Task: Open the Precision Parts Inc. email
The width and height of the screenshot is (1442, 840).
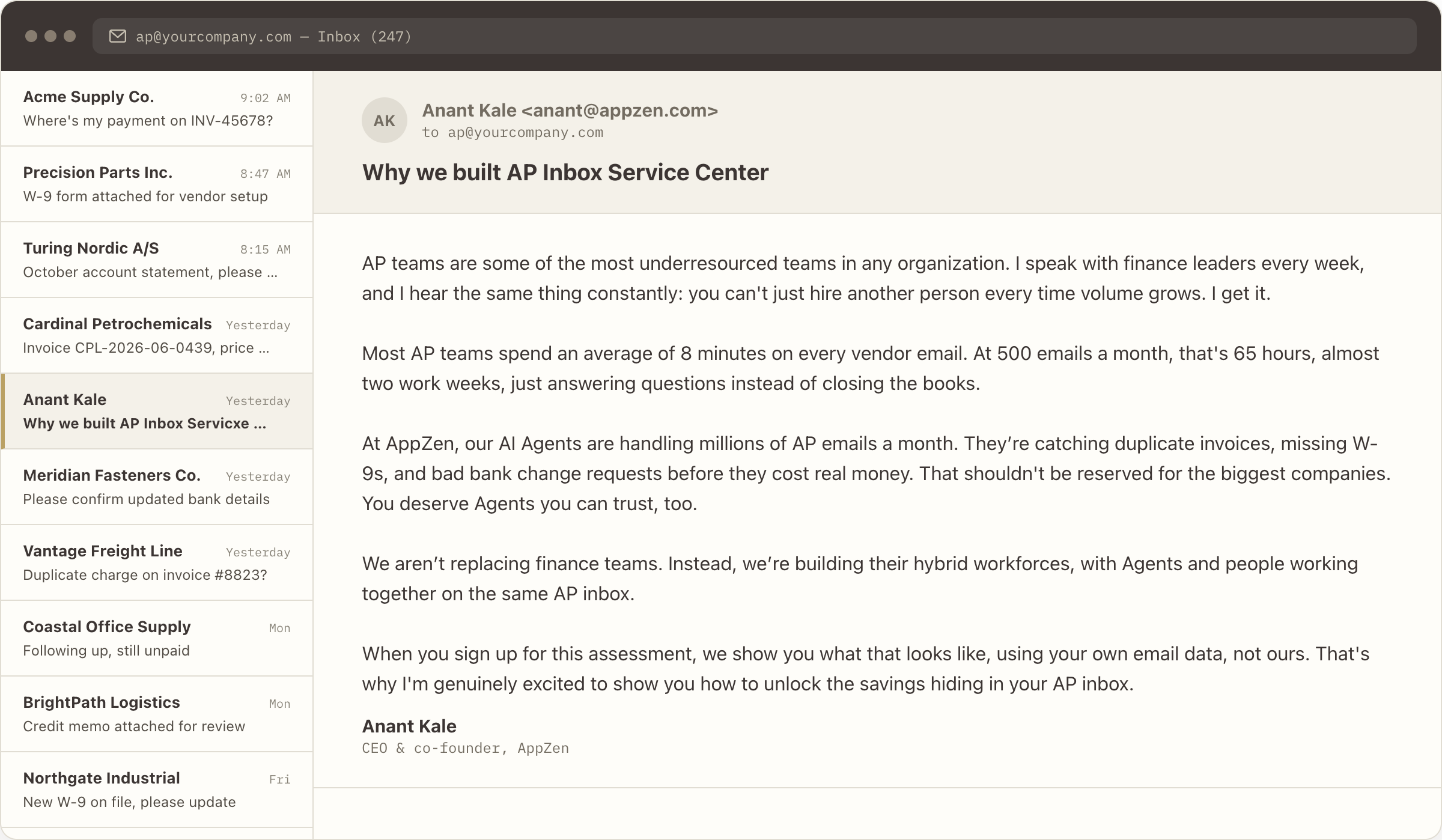Action: tap(157, 184)
